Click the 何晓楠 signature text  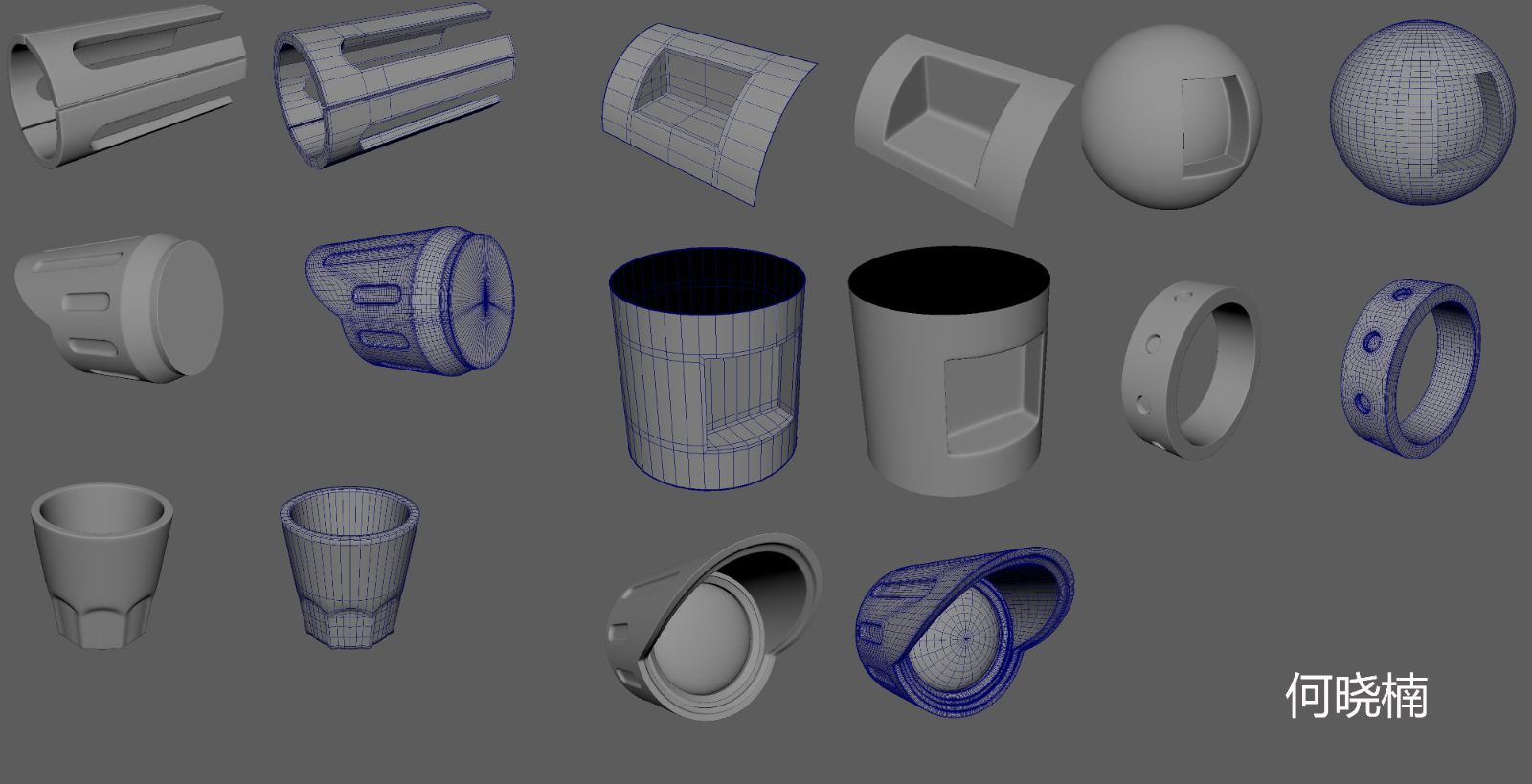click(1356, 696)
